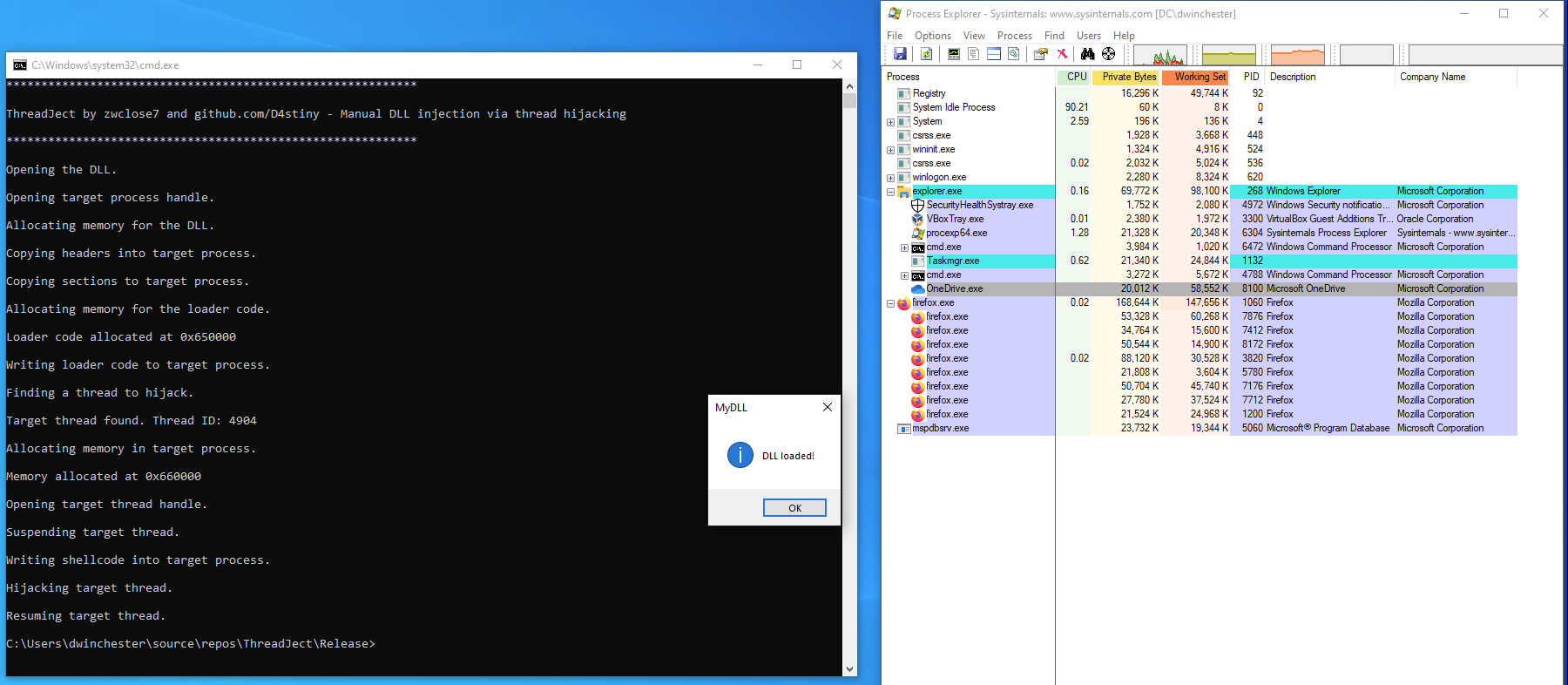Click the Save icon in Process Explorer toolbar
The width and height of the screenshot is (1568, 685).
(900, 54)
